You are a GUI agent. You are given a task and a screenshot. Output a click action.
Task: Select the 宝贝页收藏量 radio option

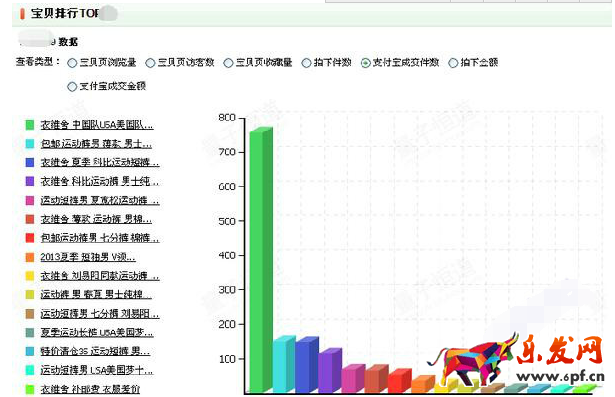(x=228, y=63)
